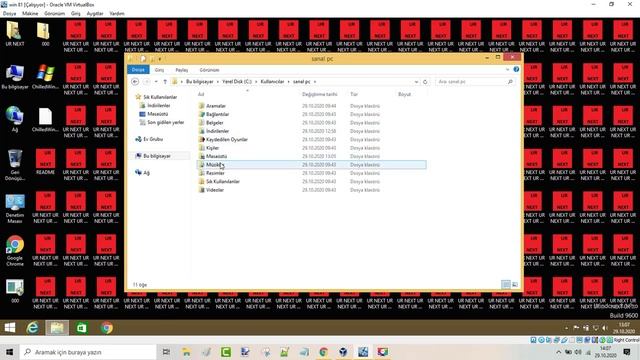The height and width of the screenshot is (360, 640).
Task: Navigate to Yerel Disk (C:) in breadcrumb
Action: click(x=237, y=82)
